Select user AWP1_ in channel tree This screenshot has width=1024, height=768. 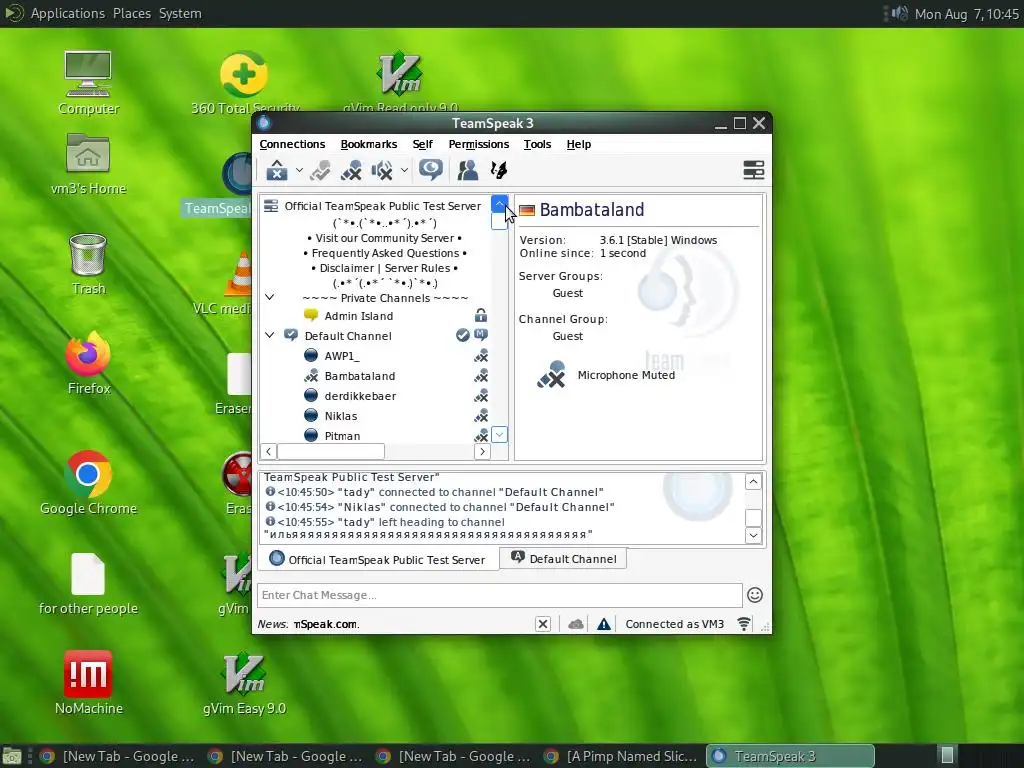[342, 357]
